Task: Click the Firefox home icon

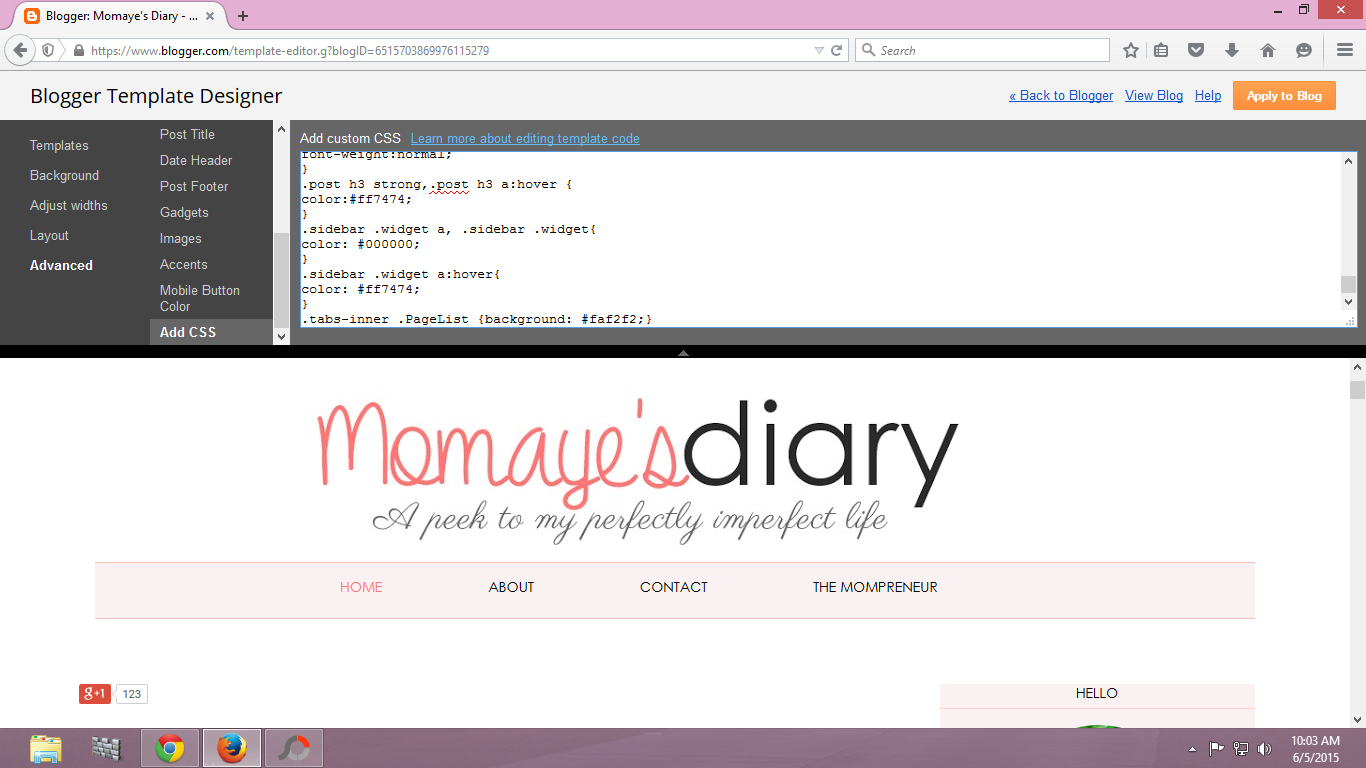Action: [1268, 49]
